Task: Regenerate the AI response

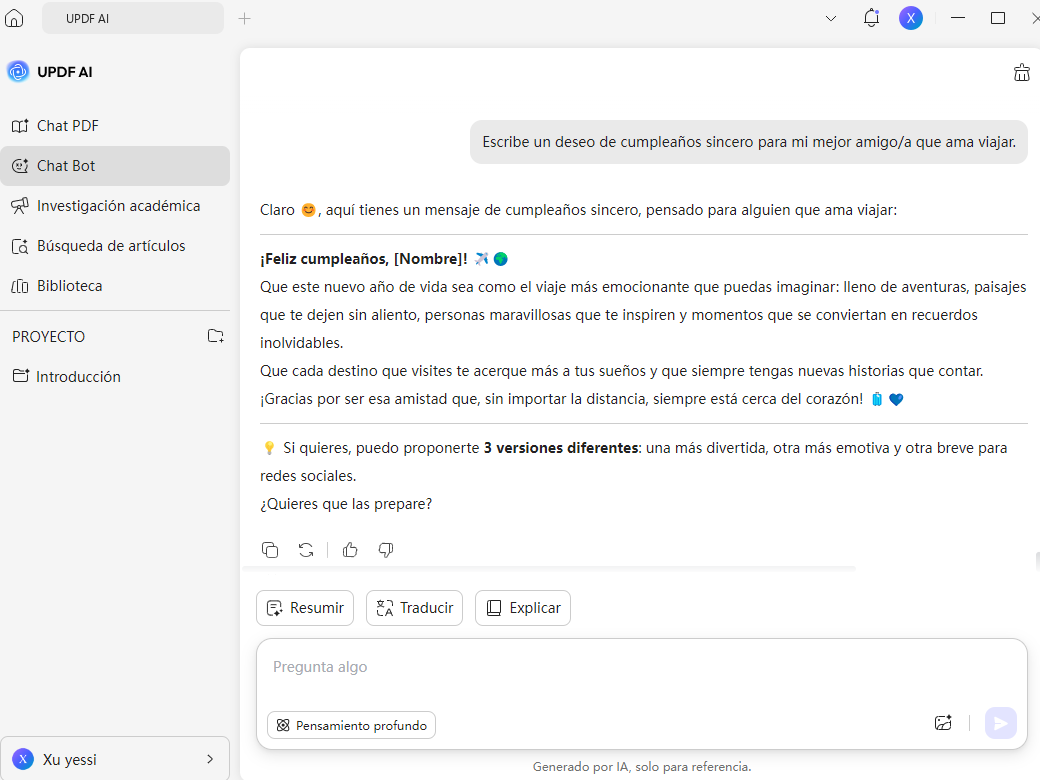Action: click(306, 550)
